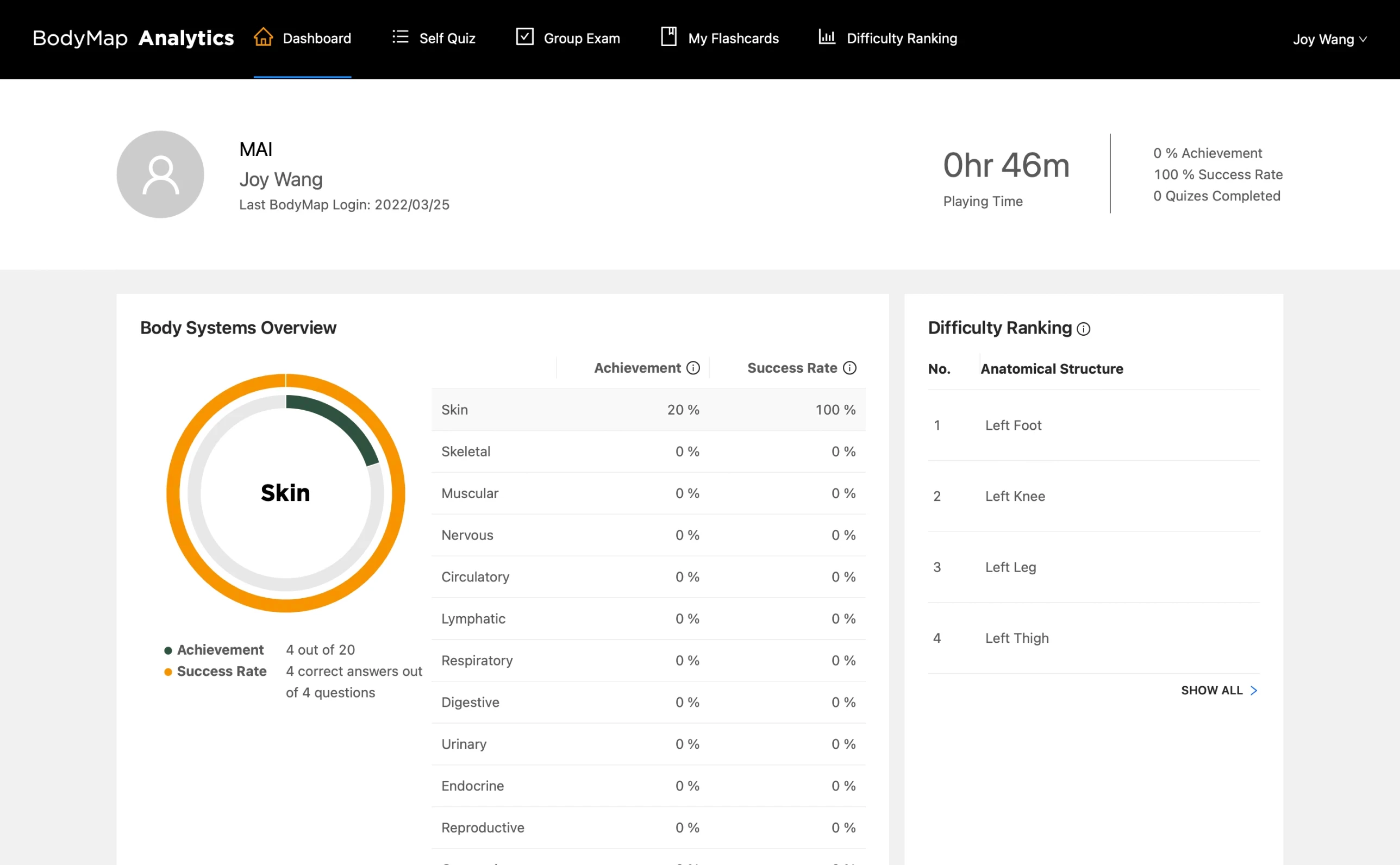The width and height of the screenshot is (1400, 865).
Task: Click the Group Exam checkmark icon
Action: (x=524, y=36)
